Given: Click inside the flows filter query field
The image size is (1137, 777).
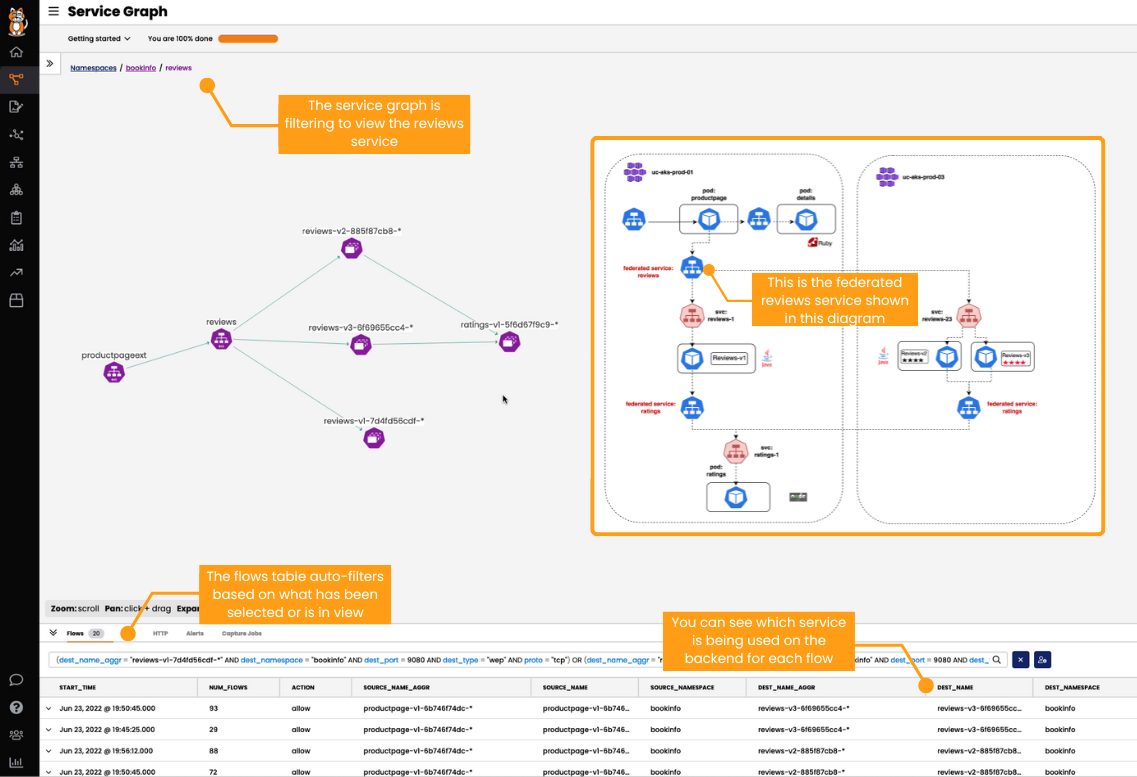Looking at the screenshot, I should 500,660.
